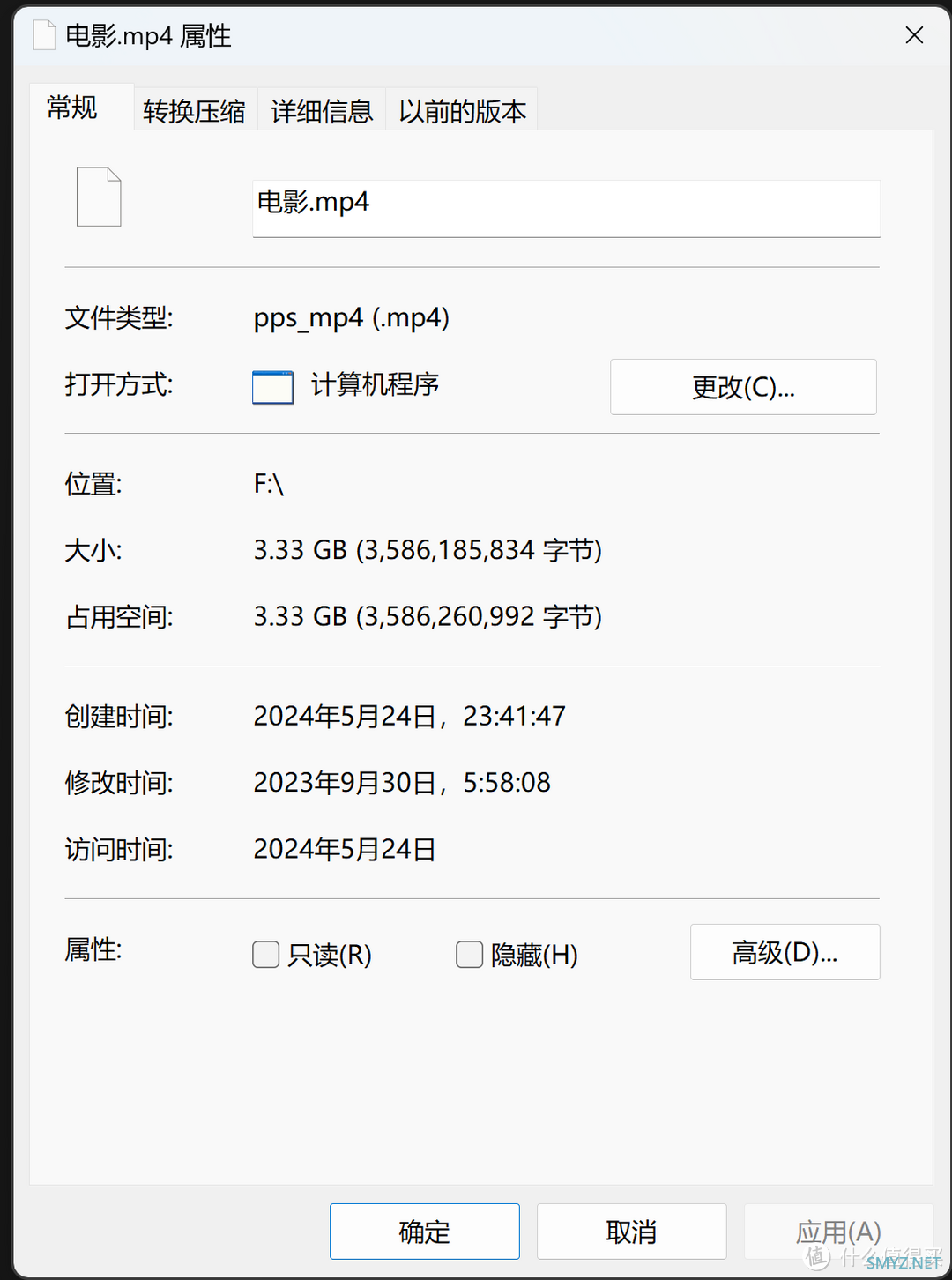Open the 详细信息 tab
This screenshot has width=952, height=1280.
tap(322, 111)
